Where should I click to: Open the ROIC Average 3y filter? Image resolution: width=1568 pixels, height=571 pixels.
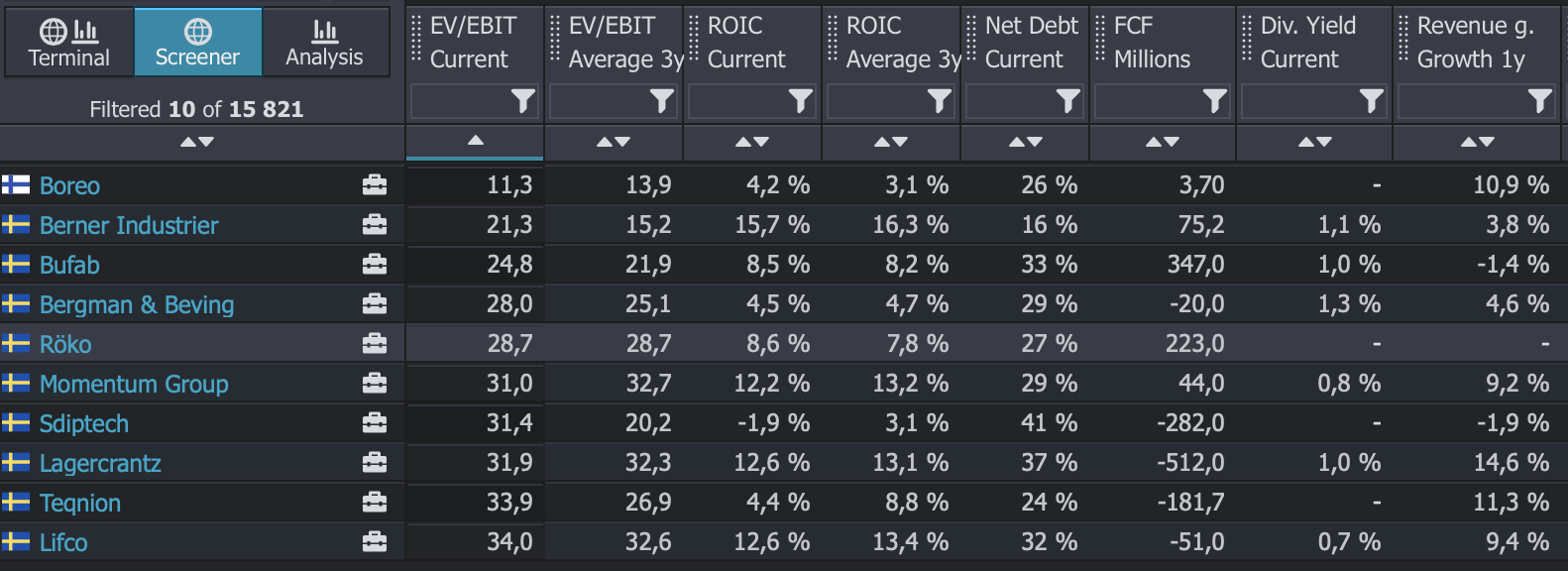tap(939, 101)
